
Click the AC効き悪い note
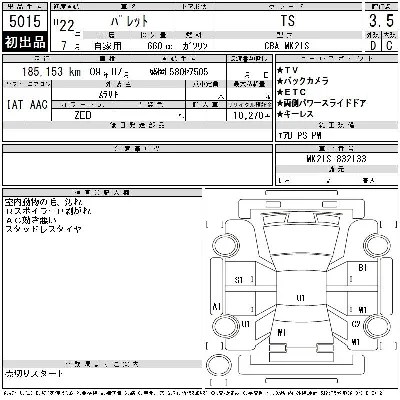click(x=31, y=220)
